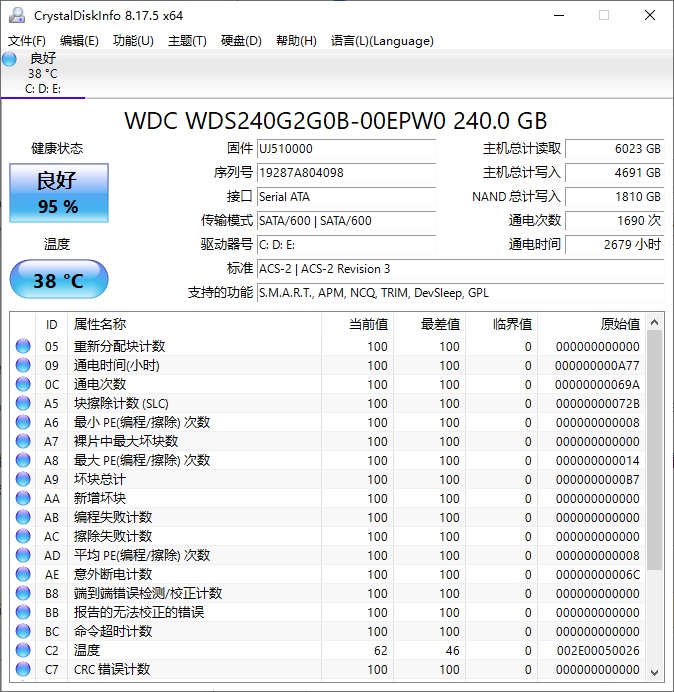Click the NAND 总计写入 value 1810 GB

(x=614, y=196)
